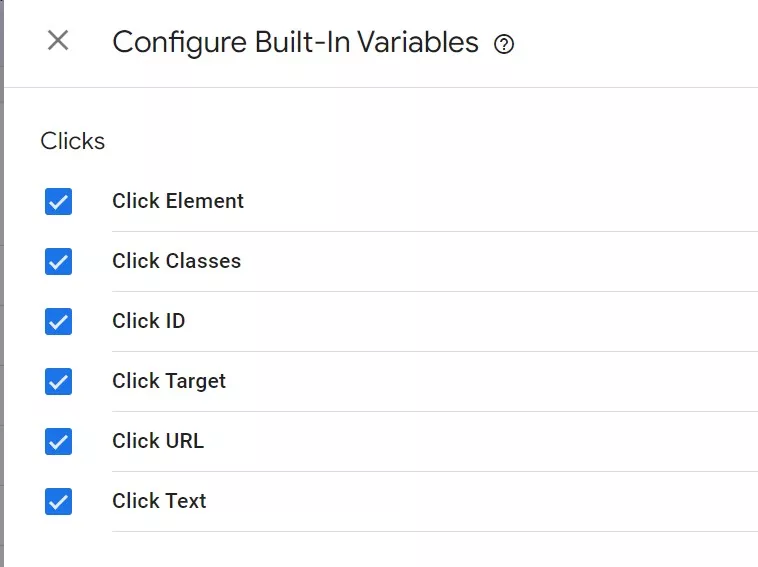Viewport: 758px width, 567px height.
Task: Choose the Click Target label text
Action: click(169, 381)
